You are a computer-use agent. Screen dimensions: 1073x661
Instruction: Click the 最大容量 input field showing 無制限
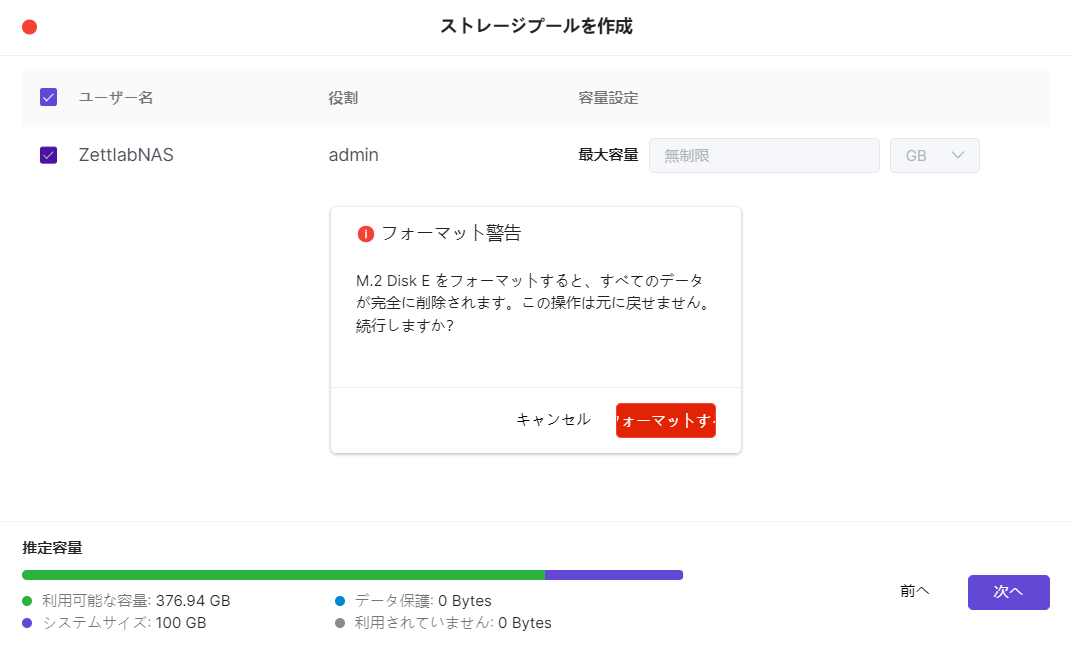(763, 155)
